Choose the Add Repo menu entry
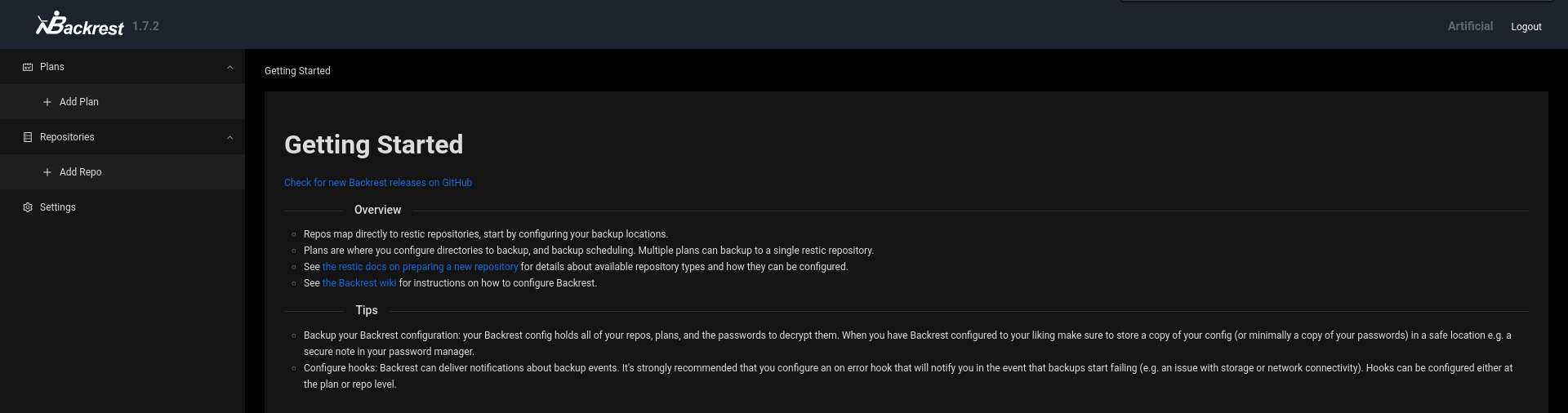This screenshot has height=413, width=1568. pyautogui.click(x=81, y=172)
